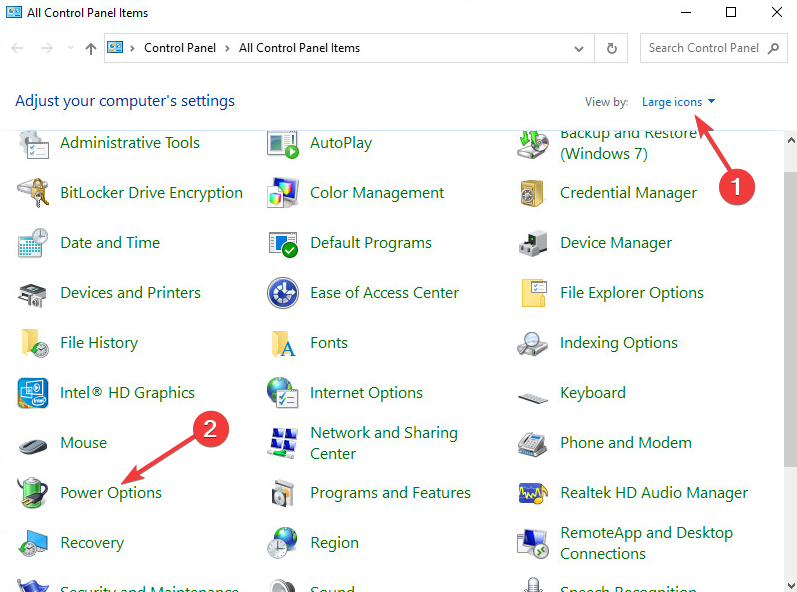Click the Date and Time calendar icon
This screenshot has height=592, width=797.
(33, 243)
